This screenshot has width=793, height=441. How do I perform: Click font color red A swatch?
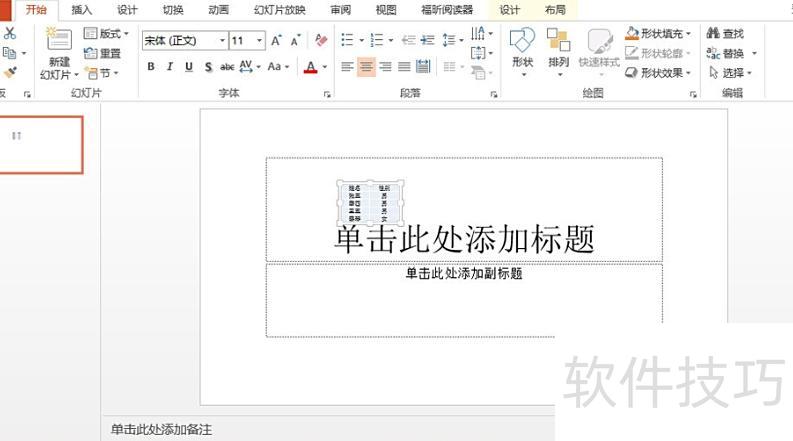coord(311,67)
